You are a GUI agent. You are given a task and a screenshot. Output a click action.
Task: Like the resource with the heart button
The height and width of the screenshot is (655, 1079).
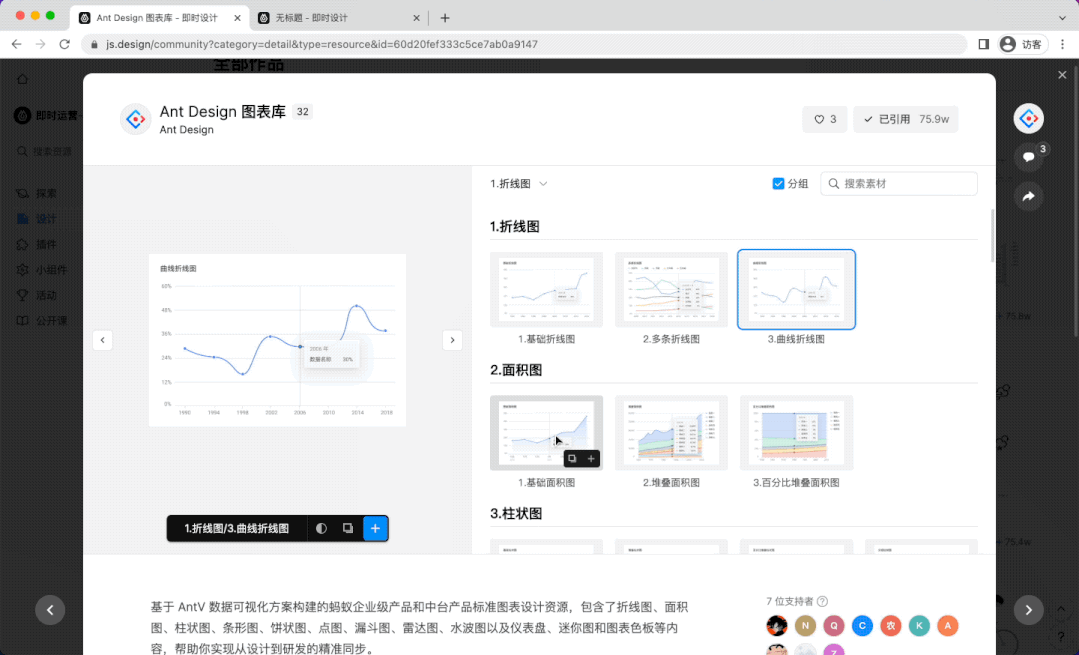[x=824, y=119]
